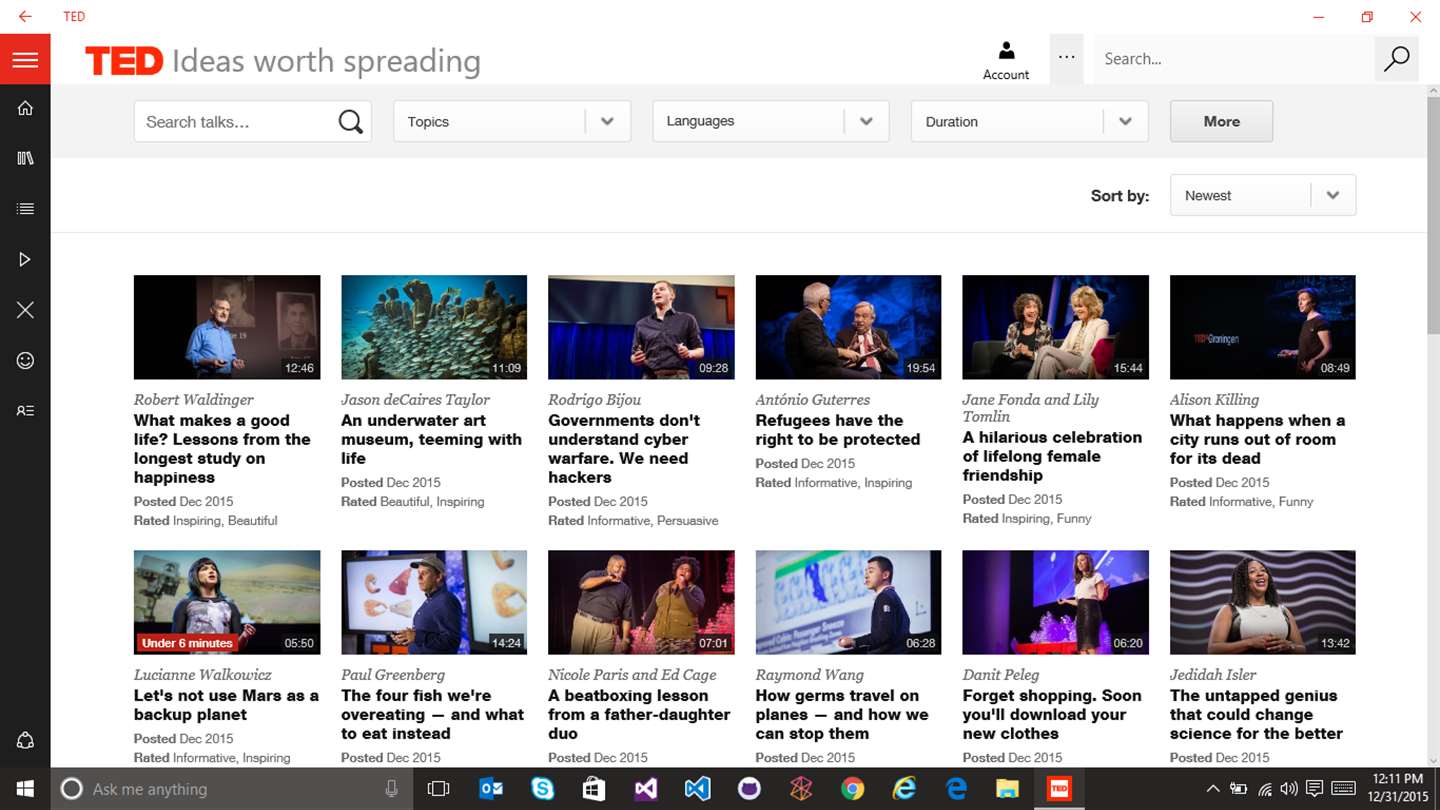
Task: Click the magnifier in Search talks field
Action: [x=350, y=122]
